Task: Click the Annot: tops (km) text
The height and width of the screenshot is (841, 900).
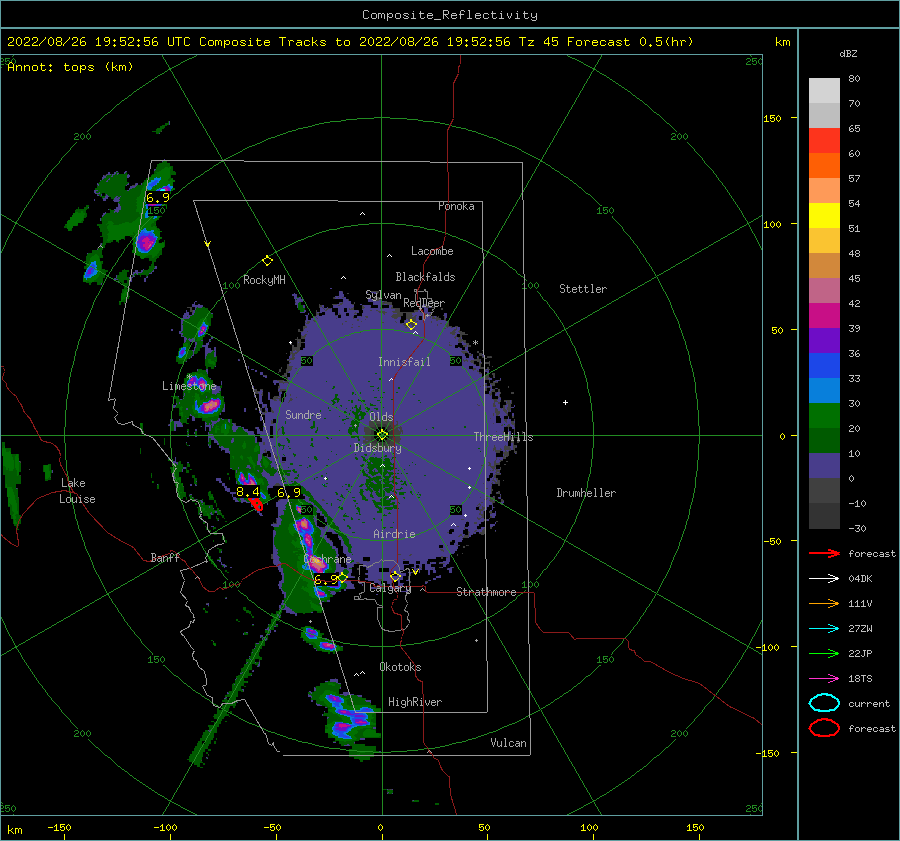Action: point(70,67)
